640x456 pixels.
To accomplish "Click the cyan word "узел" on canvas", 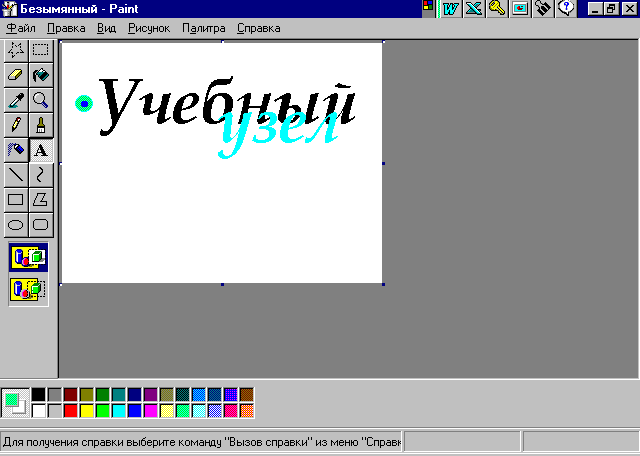I will 278,133.
